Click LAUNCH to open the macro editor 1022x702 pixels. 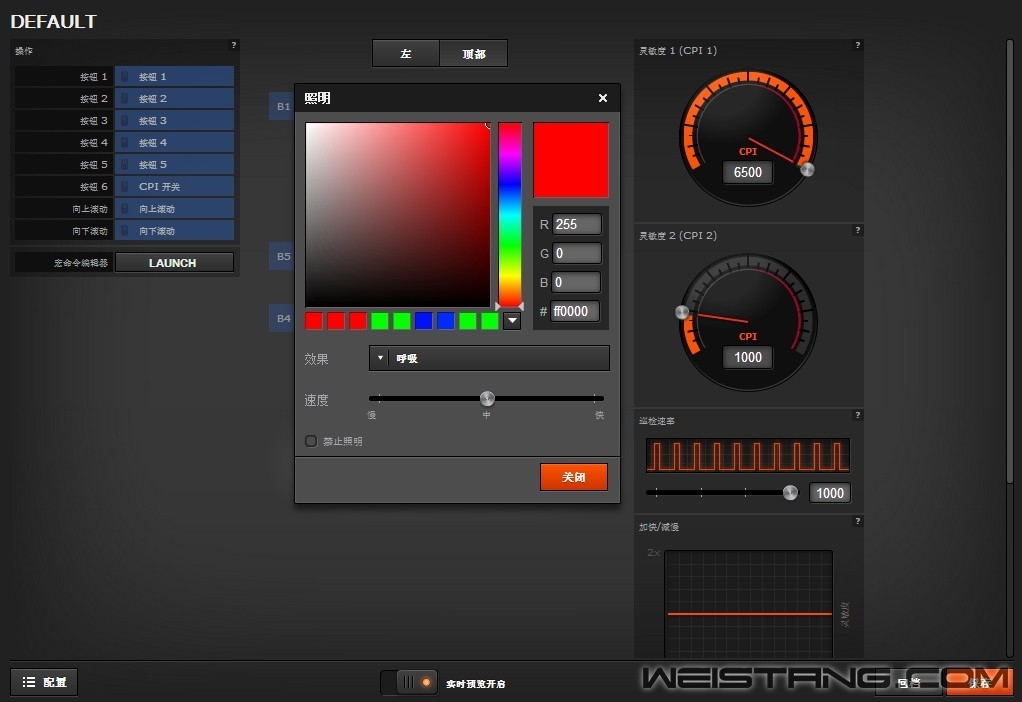pos(174,263)
